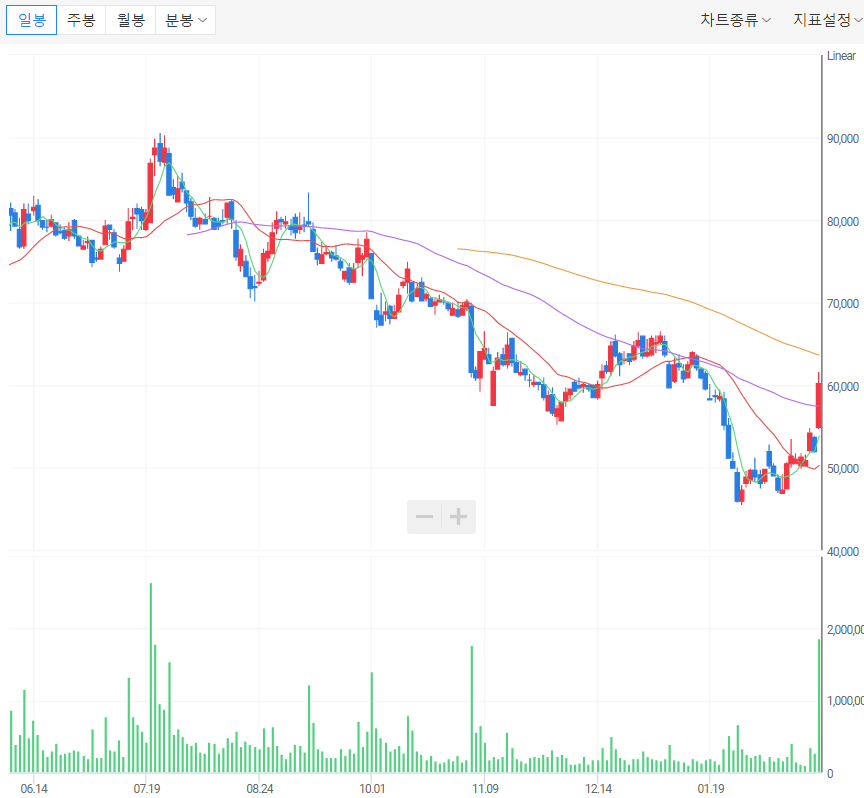Switch to the 월봉 monthly chart tab
The image size is (864, 798).
(131, 20)
